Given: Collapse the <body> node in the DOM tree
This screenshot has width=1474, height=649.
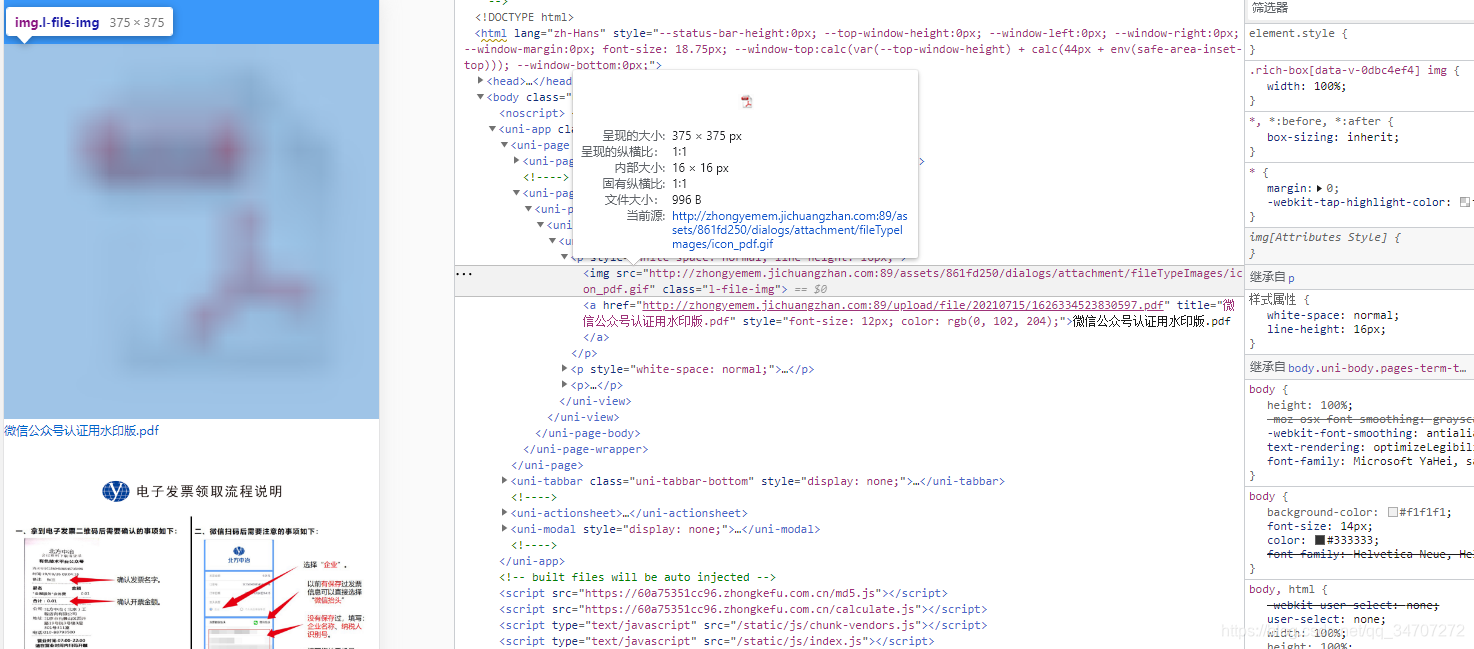Looking at the screenshot, I should 481,97.
